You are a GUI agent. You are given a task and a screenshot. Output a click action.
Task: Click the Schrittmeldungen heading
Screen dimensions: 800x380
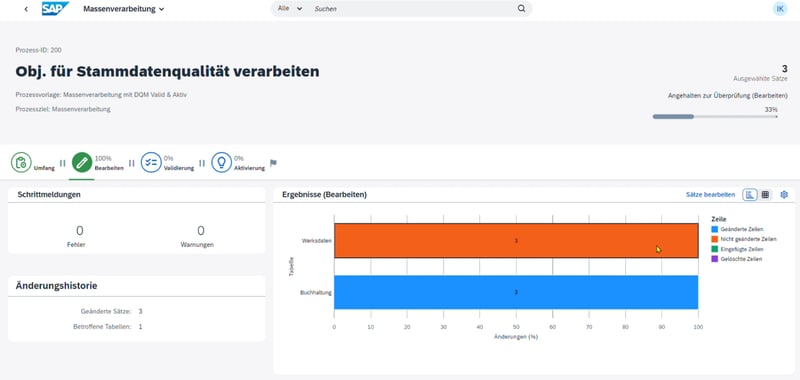49,194
